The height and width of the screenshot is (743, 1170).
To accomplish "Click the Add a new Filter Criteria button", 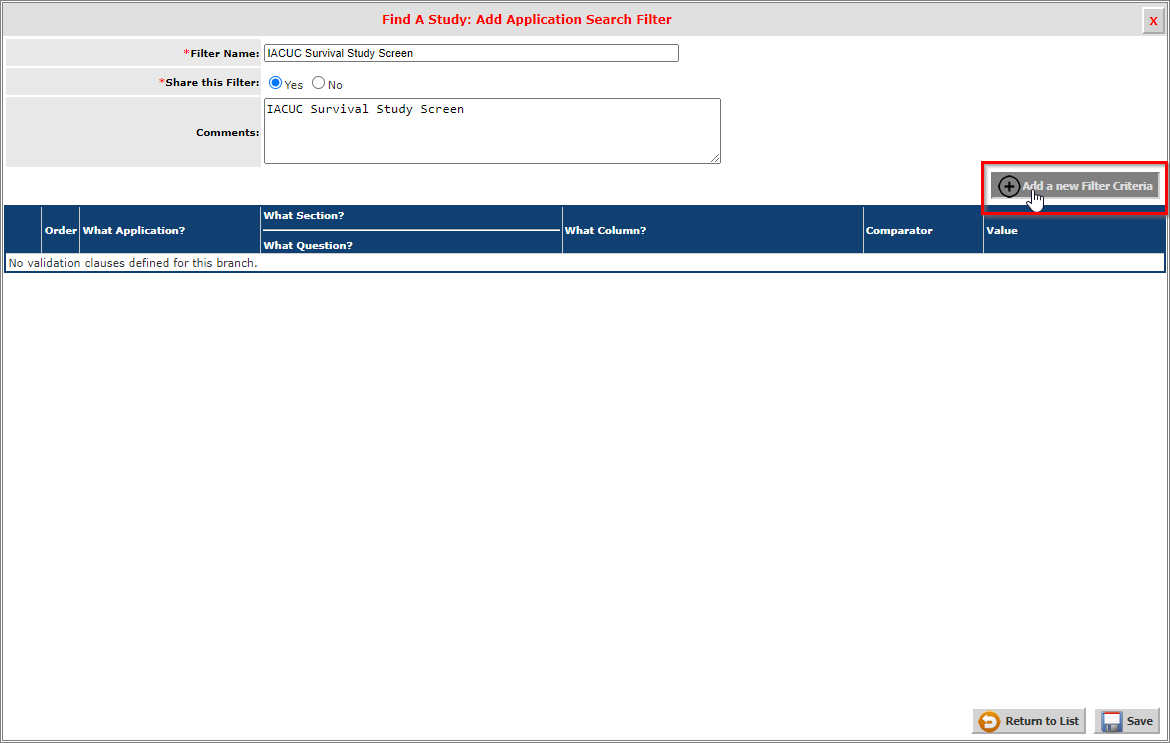I will click(1074, 186).
